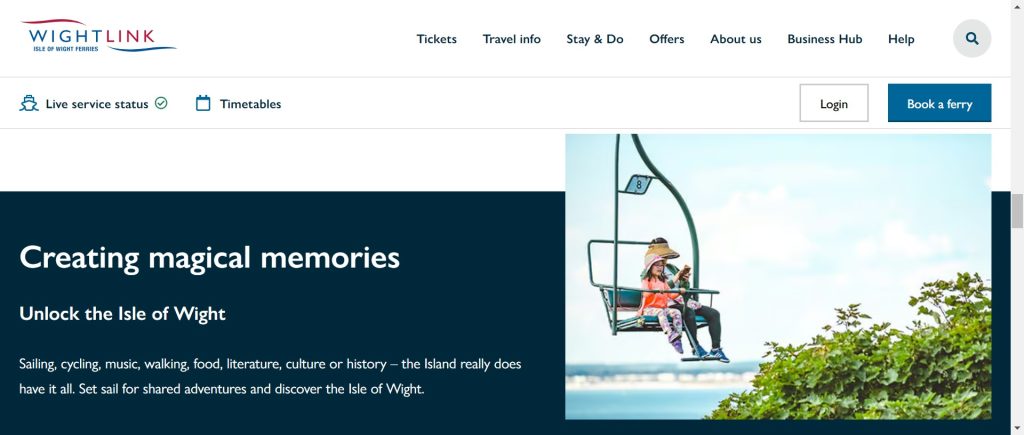Click the calendar icon next to Timetables
1024x435 pixels.
(203, 103)
